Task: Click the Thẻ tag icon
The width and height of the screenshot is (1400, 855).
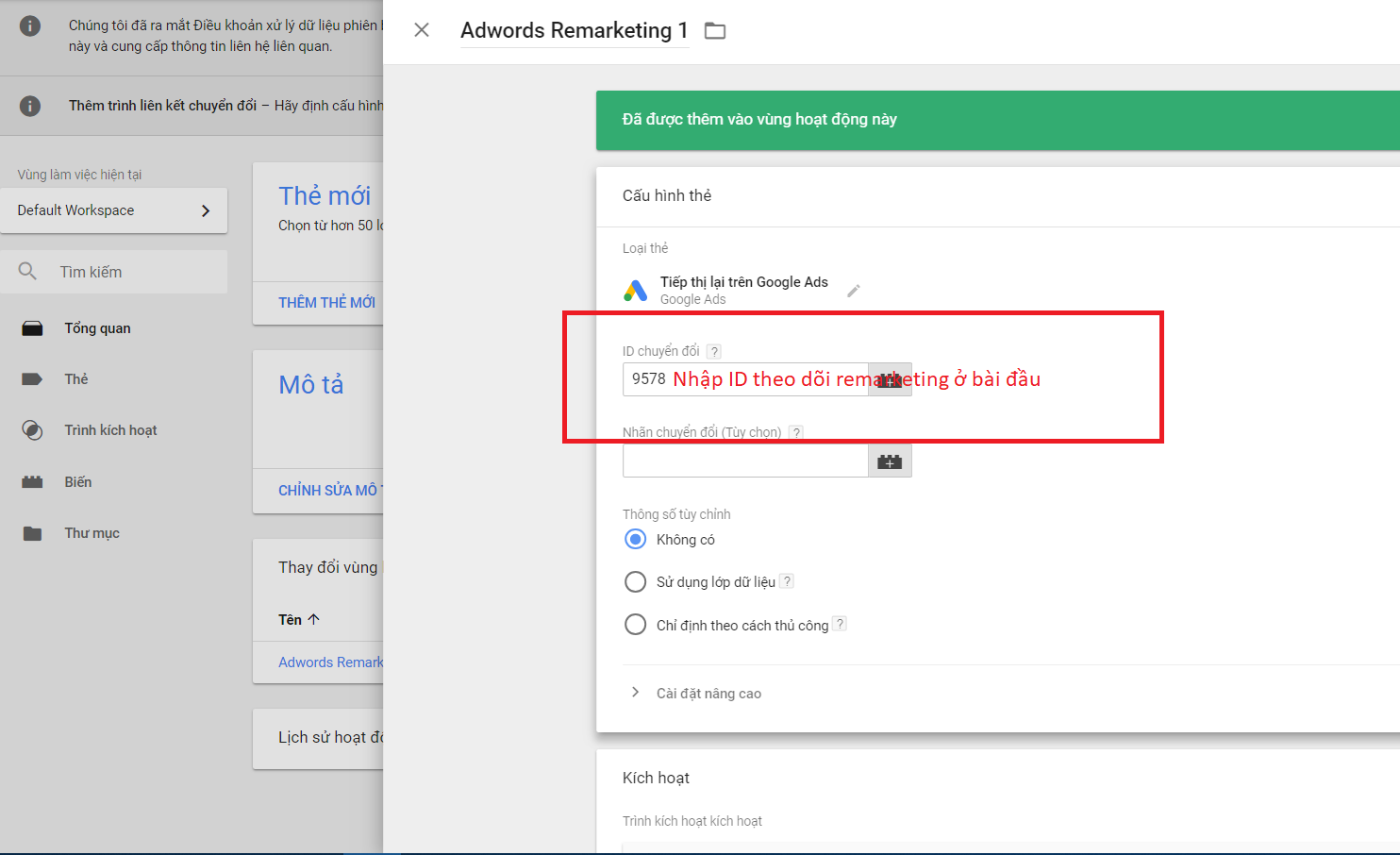Action: click(32, 379)
